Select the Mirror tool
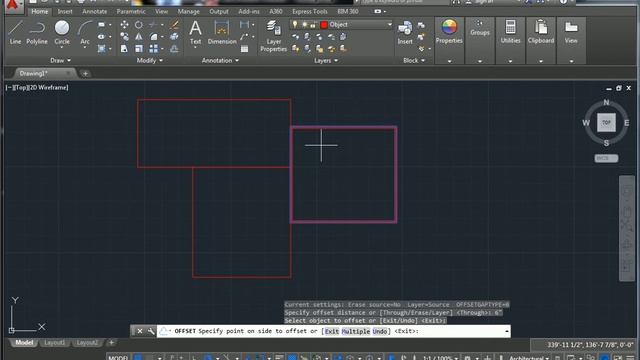 (139, 37)
